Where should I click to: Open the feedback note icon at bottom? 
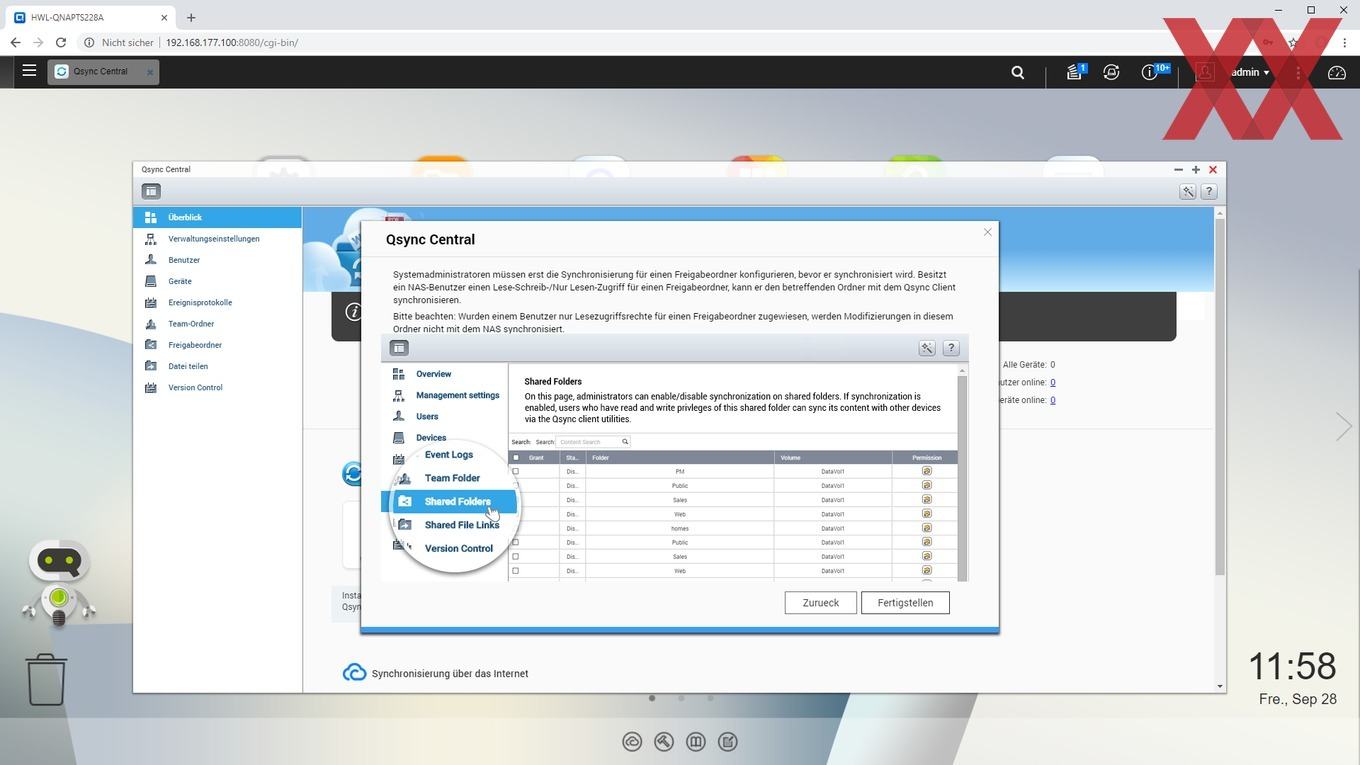point(728,741)
